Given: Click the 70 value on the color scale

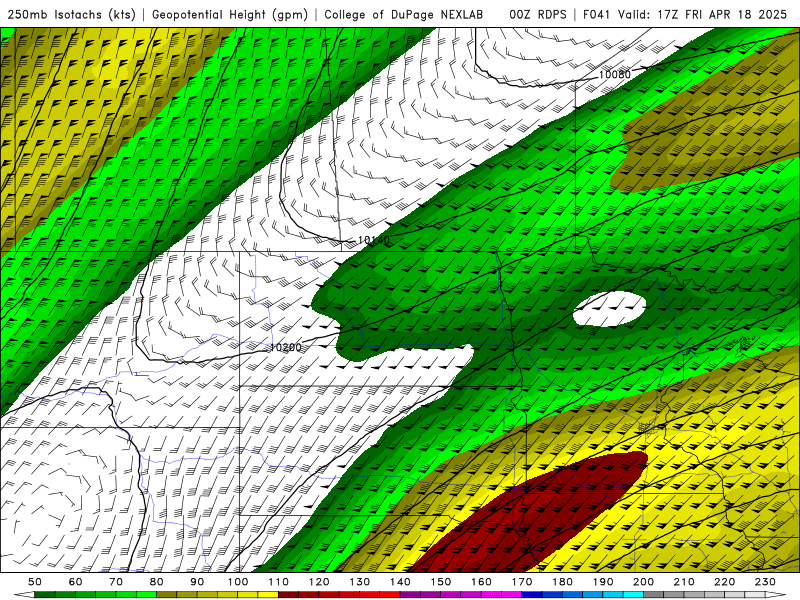Looking at the screenshot, I should [116, 582].
